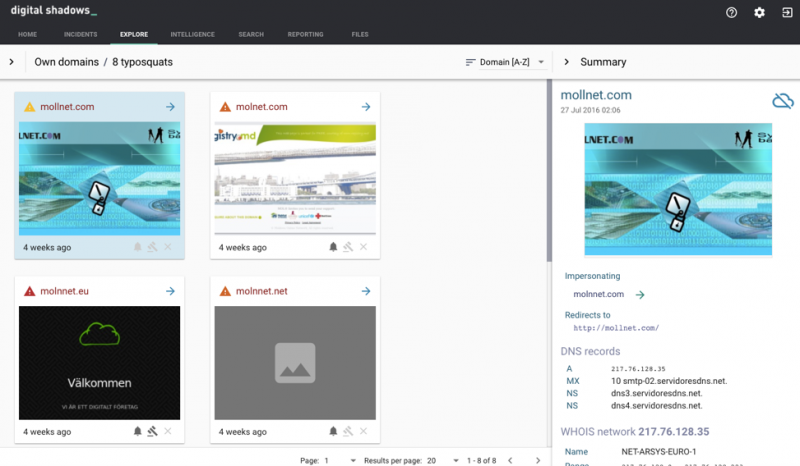Click the NS record dns3.servidoresdns.net.
Viewport: 800px width, 466px height.
(x=657, y=393)
